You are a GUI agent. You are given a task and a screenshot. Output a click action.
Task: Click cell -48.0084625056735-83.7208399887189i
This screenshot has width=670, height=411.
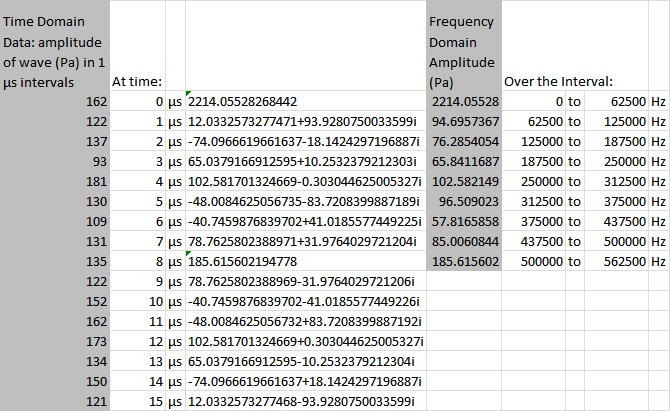[x=306, y=201]
